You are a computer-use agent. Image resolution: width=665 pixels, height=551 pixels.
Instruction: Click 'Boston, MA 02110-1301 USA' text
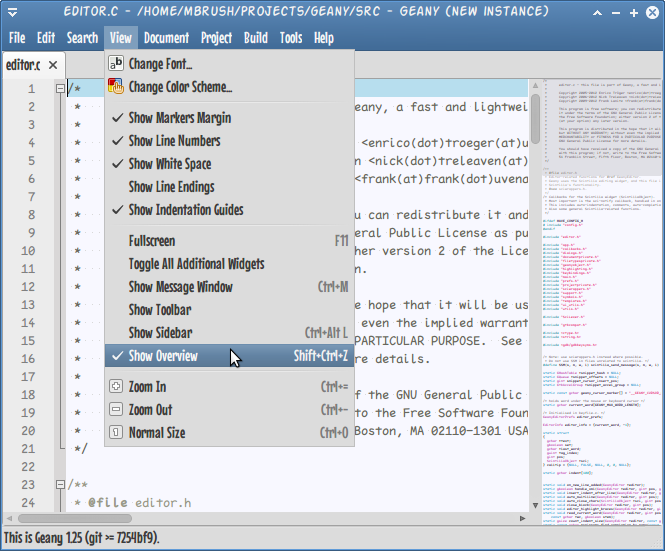click(x=441, y=431)
